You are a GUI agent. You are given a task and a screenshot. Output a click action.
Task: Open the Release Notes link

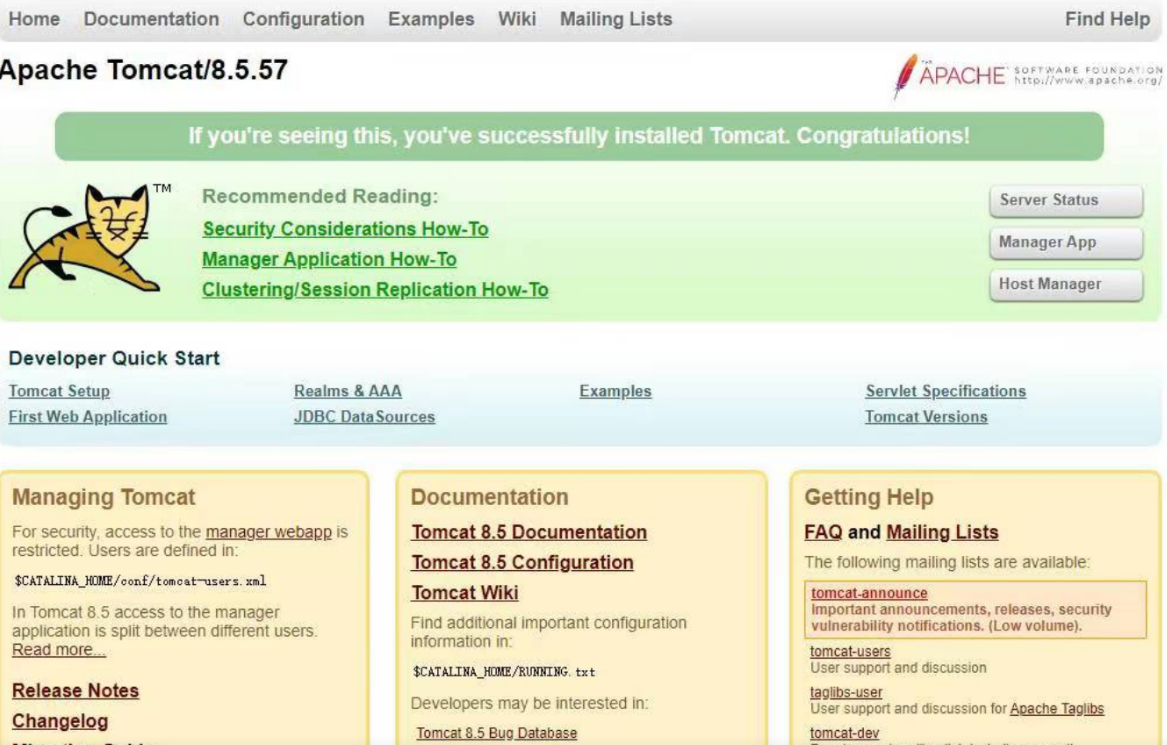pyautogui.click(x=75, y=691)
